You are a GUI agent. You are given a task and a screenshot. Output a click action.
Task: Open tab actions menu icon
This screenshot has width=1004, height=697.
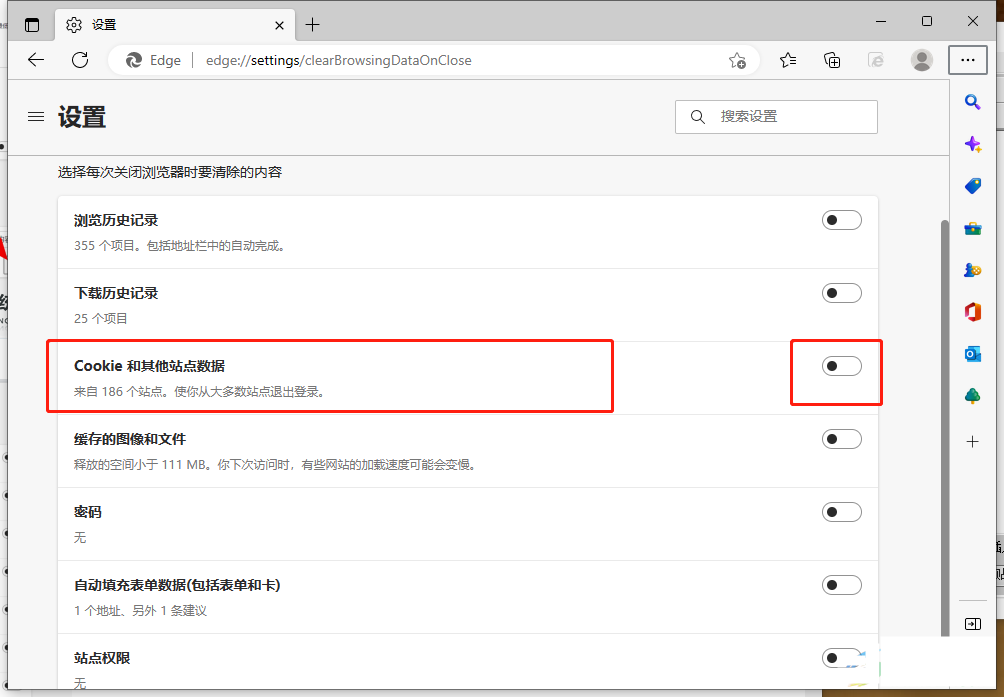31,25
